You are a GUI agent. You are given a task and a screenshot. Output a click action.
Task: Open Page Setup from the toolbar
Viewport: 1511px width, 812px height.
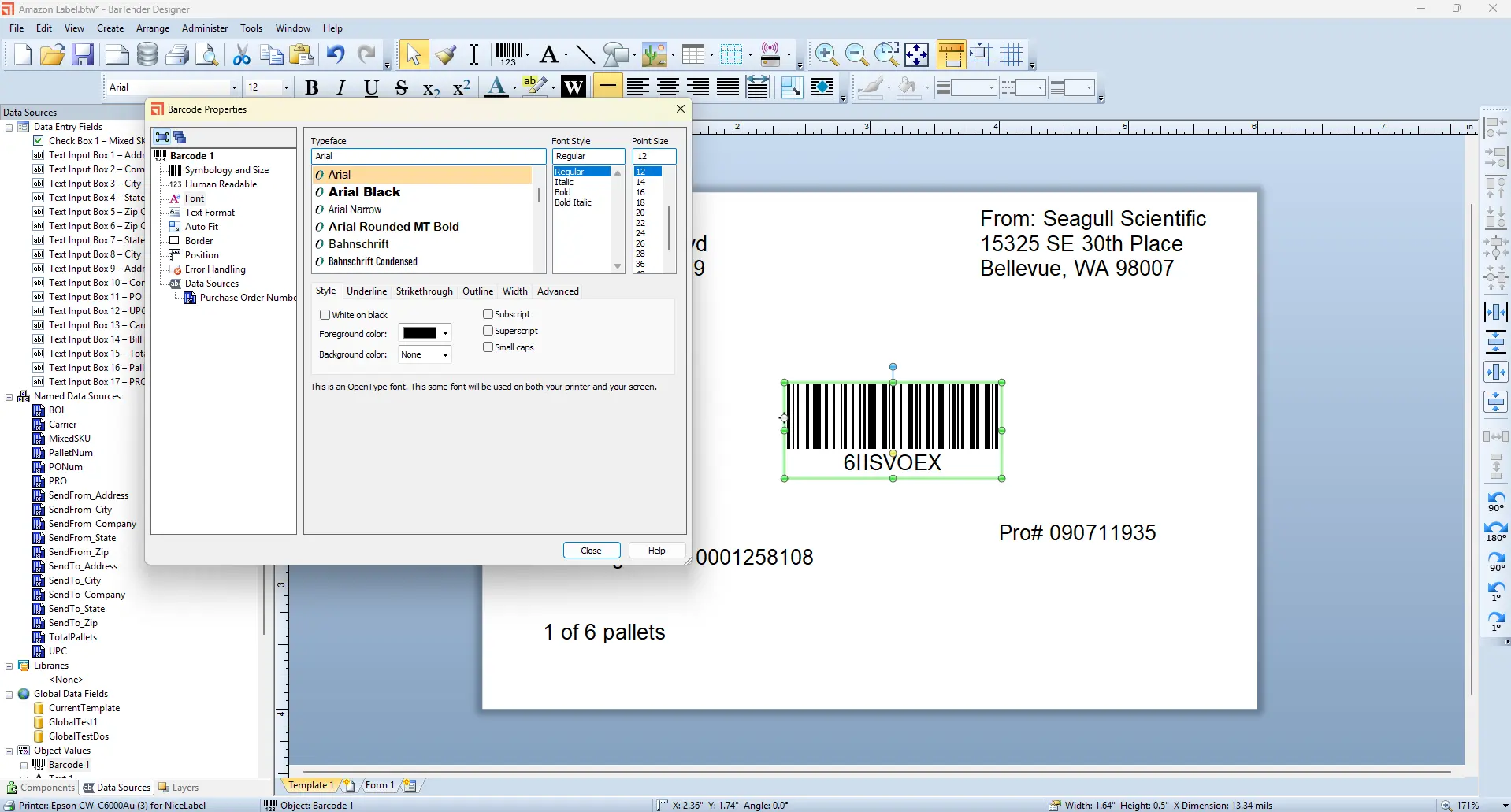[117, 54]
